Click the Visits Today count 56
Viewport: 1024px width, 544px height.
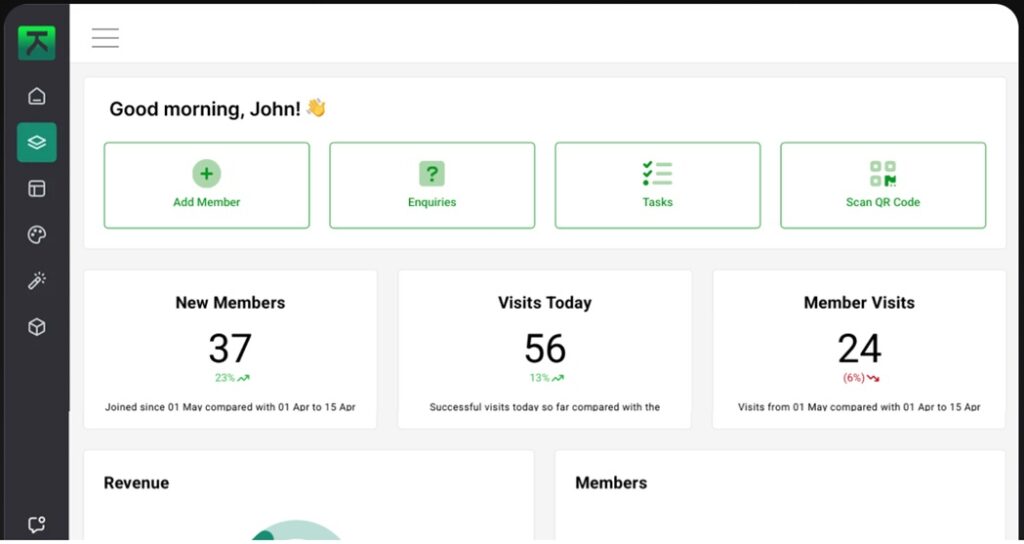[545, 349]
